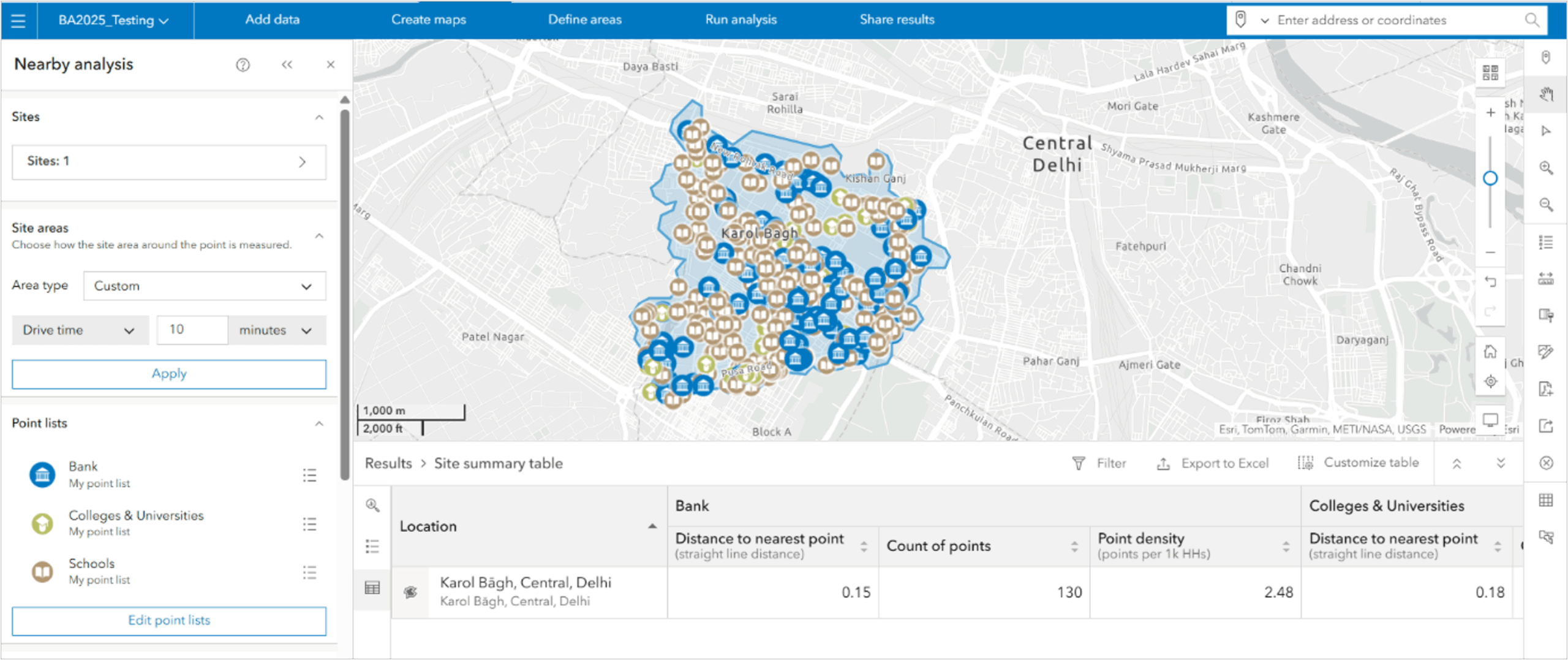Open the basemap gallery grid icon
Viewport: 1568px width, 660px height.
pos(1490,73)
